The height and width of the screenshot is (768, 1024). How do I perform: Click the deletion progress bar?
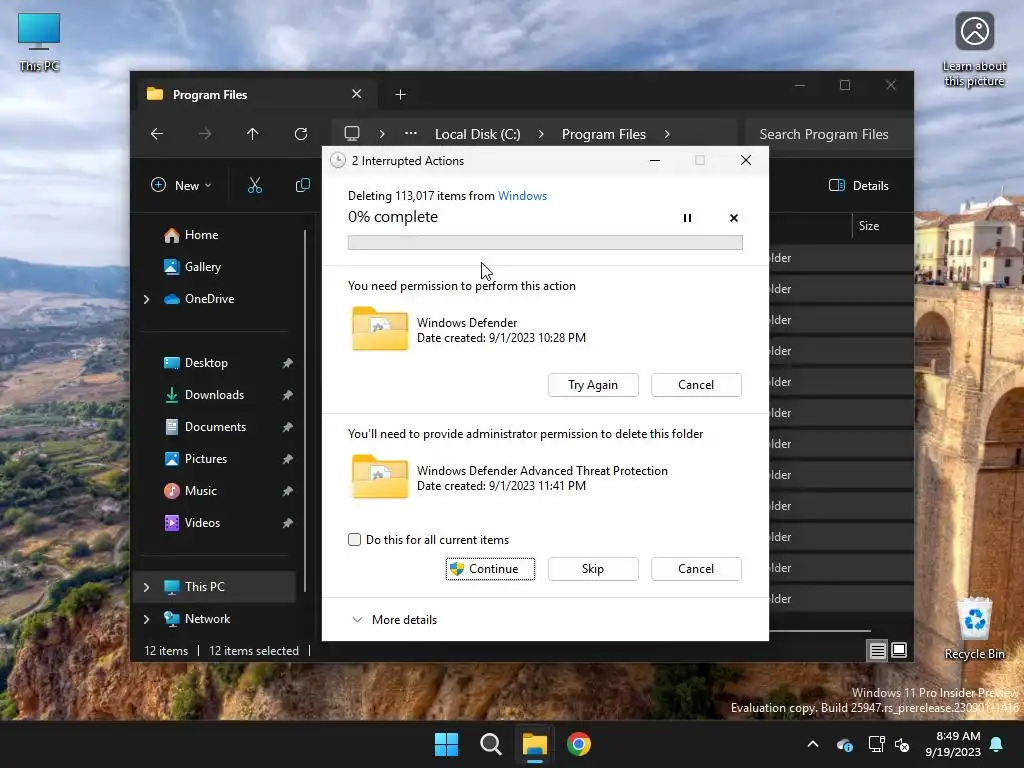pos(545,243)
